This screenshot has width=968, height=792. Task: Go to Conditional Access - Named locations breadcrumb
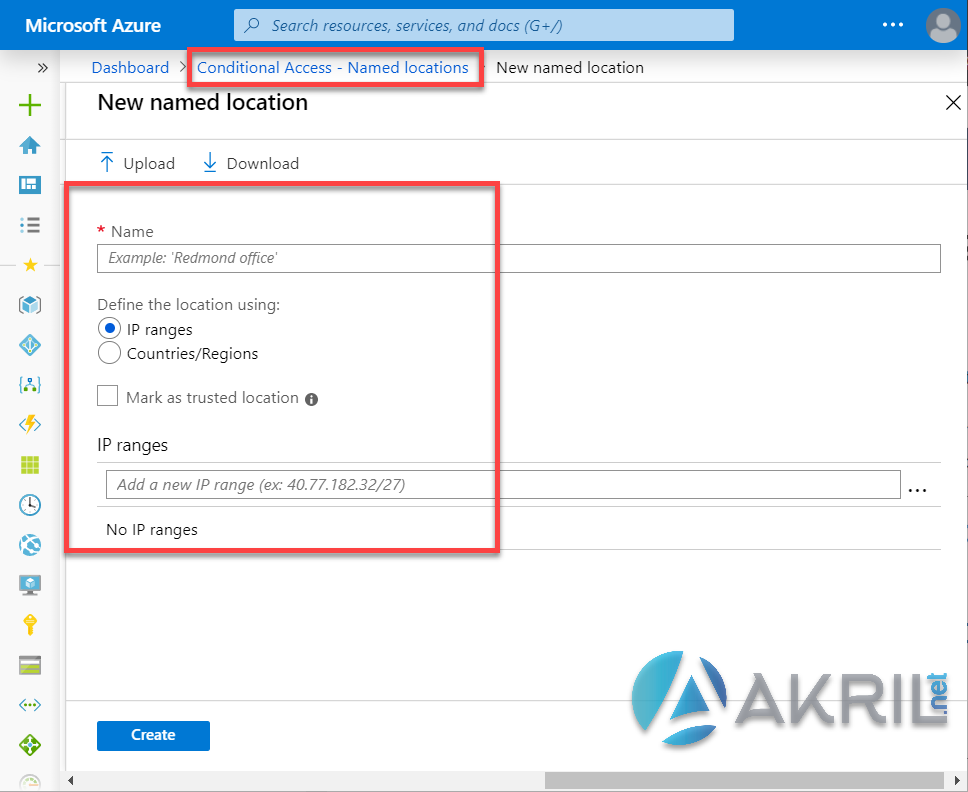point(333,67)
